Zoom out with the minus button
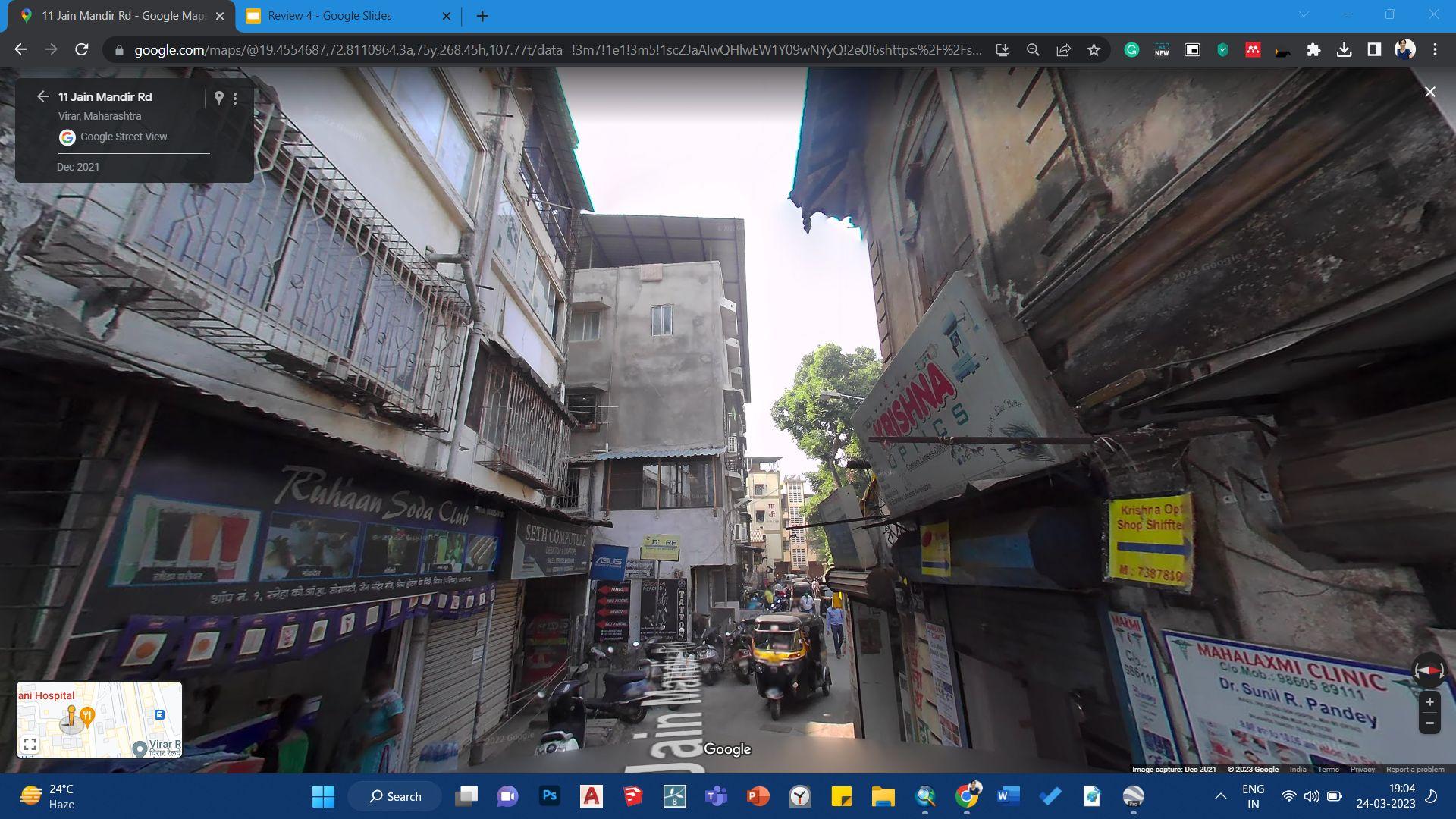This screenshot has width=1456, height=819. point(1429,723)
